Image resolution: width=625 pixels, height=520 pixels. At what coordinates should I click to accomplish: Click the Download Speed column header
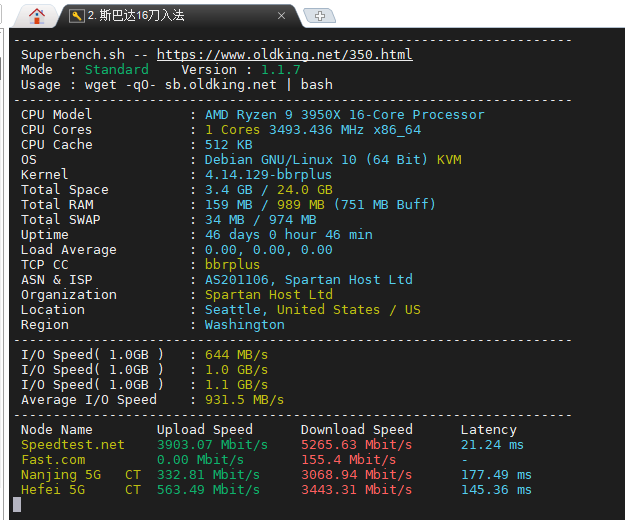(356, 430)
